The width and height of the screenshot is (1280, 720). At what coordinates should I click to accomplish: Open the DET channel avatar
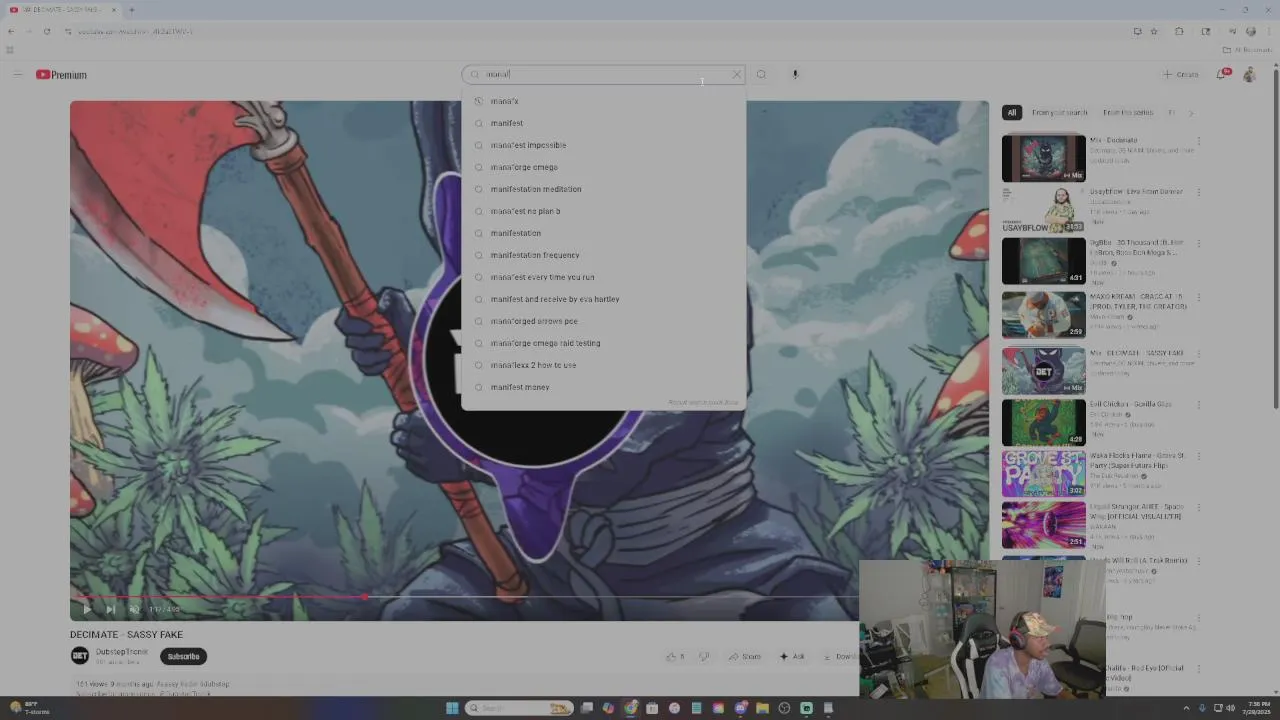[80, 656]
